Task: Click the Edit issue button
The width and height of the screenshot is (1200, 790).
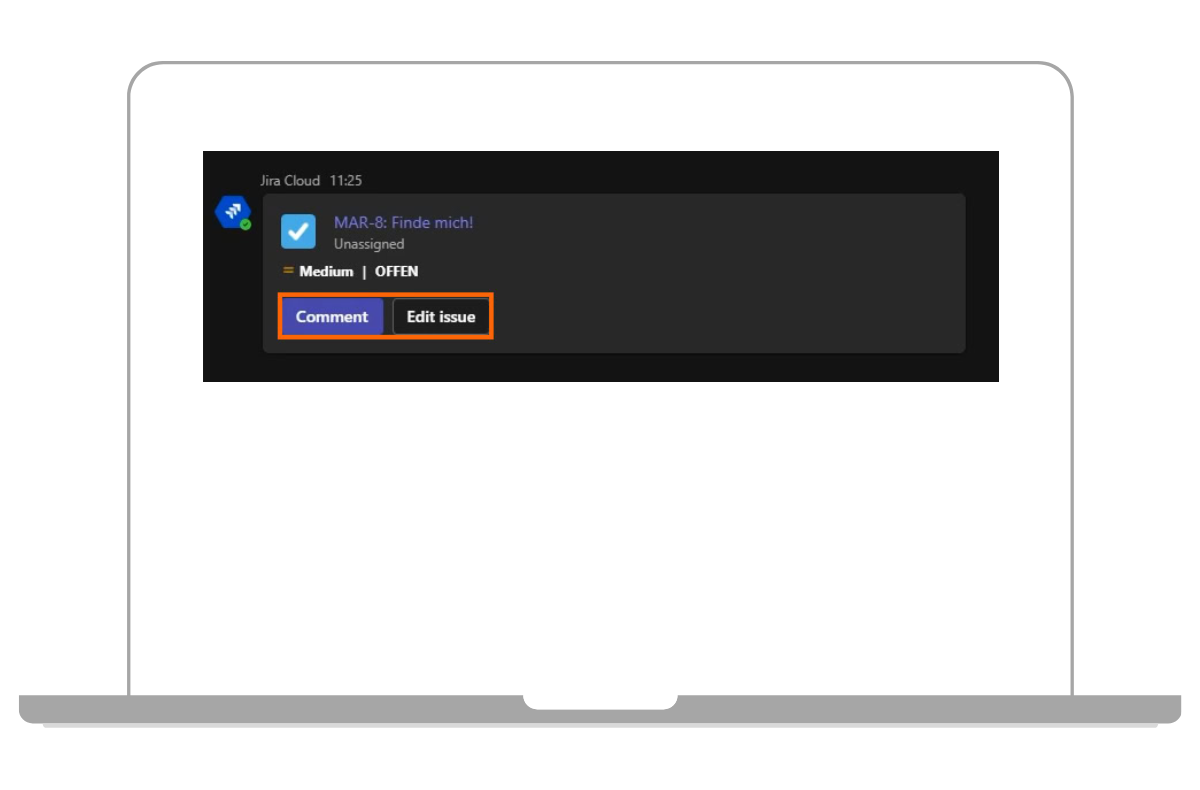Action: (x=441, y=317)
